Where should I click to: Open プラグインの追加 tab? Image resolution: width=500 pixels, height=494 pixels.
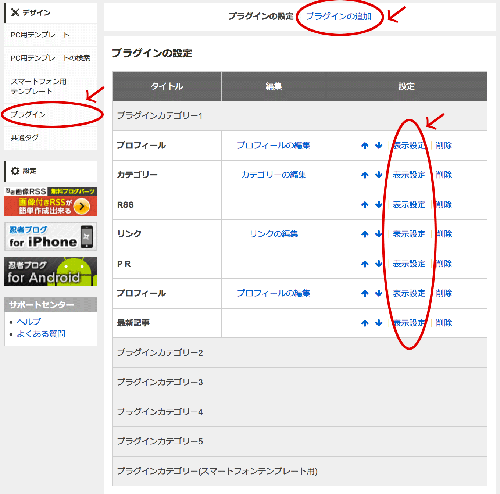[339, 16]
